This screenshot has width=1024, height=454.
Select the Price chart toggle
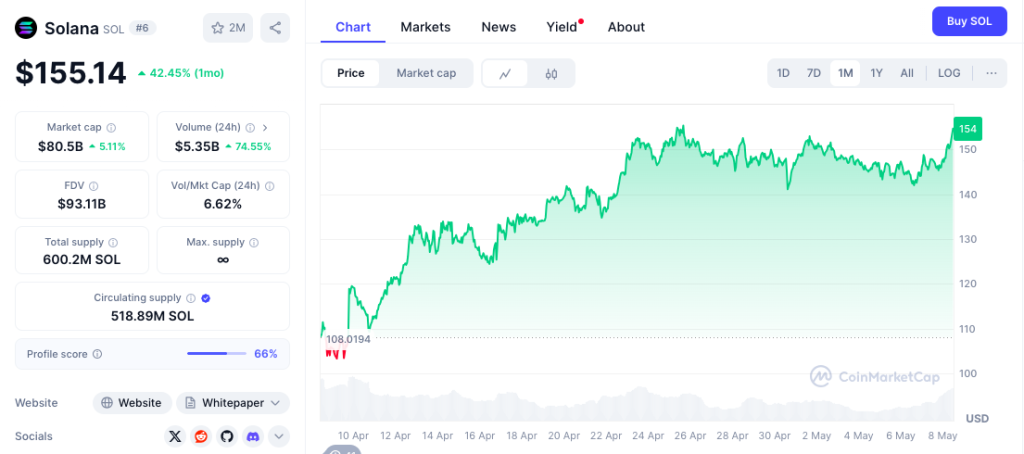tap(351, 73)
